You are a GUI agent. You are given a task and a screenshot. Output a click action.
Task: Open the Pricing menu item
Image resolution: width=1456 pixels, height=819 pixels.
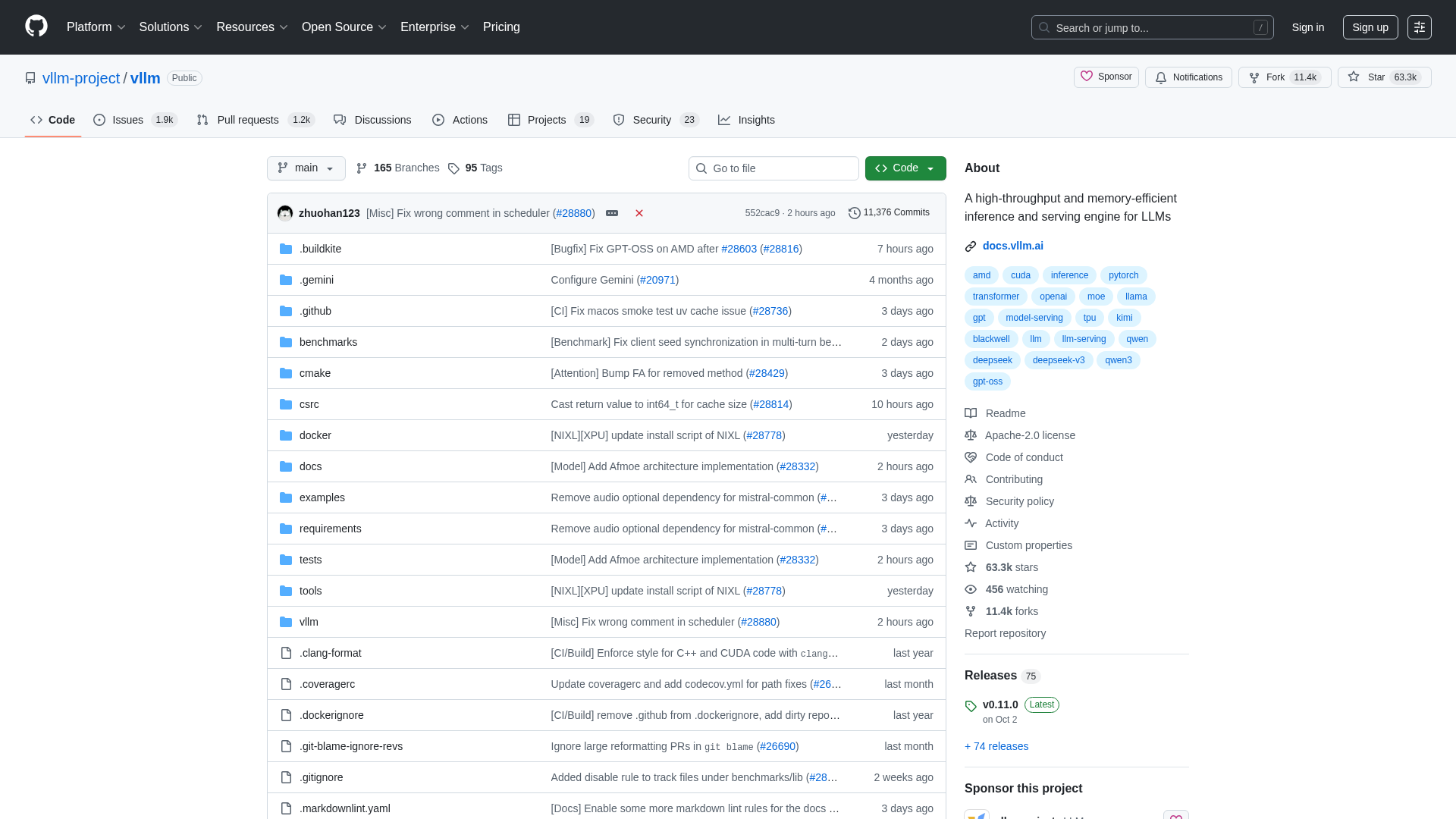click(501, 27)
